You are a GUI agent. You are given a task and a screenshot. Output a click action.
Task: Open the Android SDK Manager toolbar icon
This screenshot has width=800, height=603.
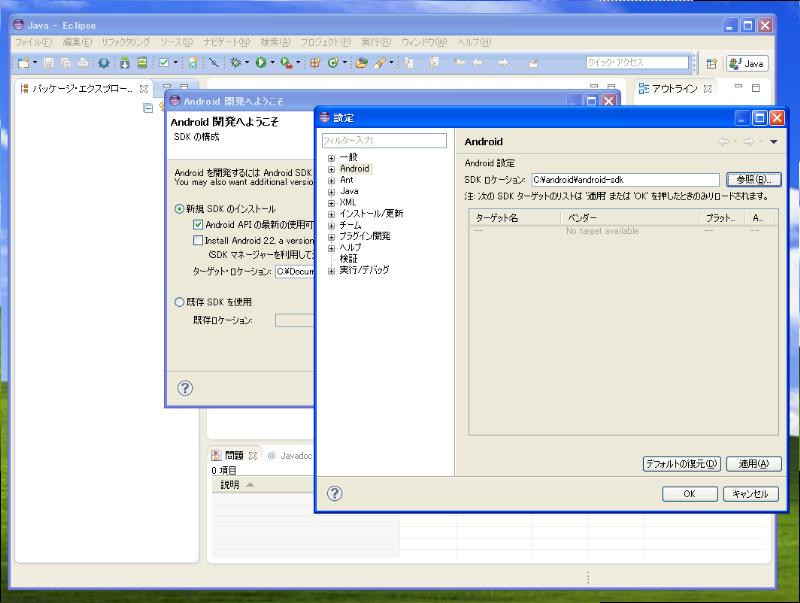coord(125,63)
